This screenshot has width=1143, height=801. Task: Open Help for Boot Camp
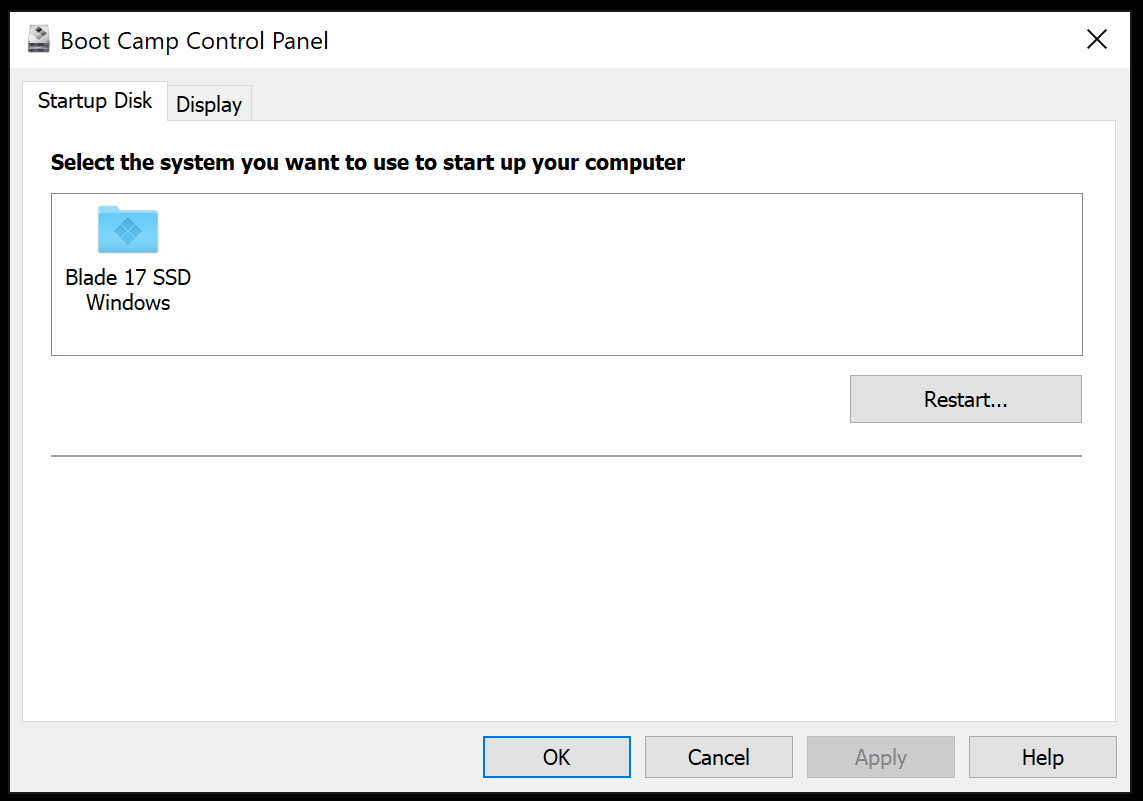pos(1042,757)
